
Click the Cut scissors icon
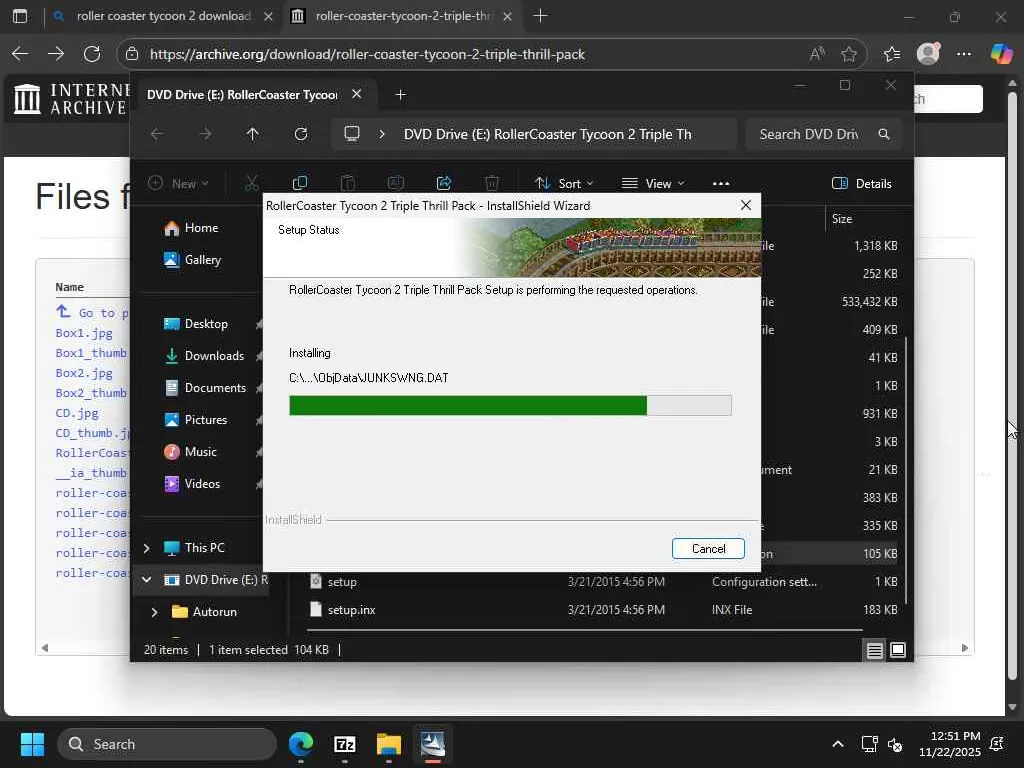tap(251, 184)
